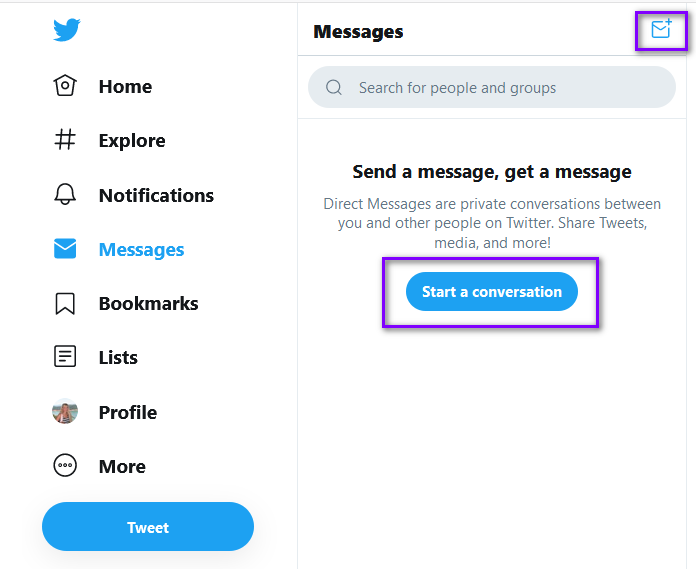Go to Home menu label
Image resolution: width=696 pixels, height=569 pixels.
[125, 86]
